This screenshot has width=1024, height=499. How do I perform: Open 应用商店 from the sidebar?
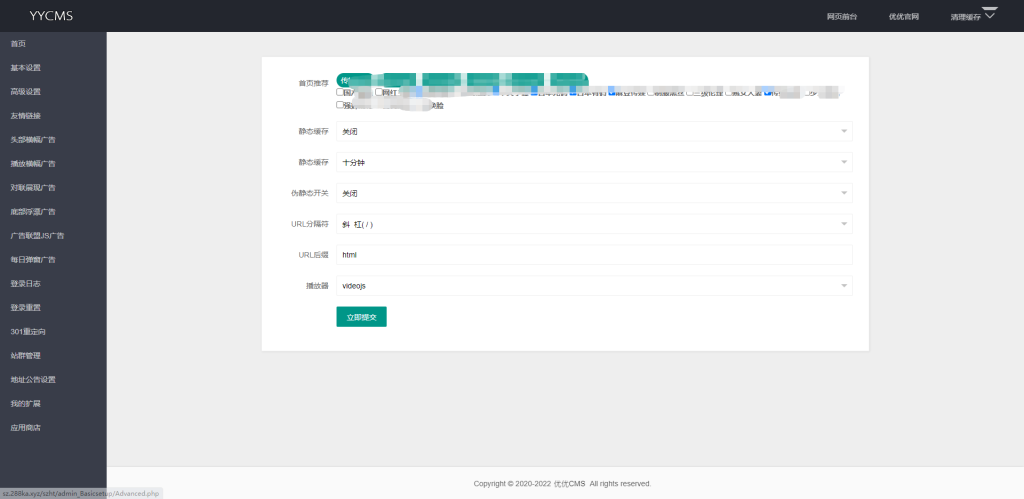25,428
